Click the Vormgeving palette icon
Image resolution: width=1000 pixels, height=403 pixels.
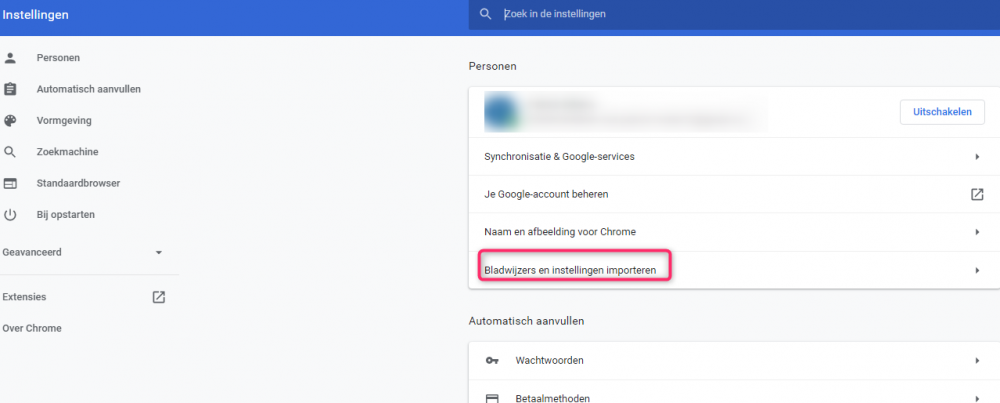coord(11,120)
